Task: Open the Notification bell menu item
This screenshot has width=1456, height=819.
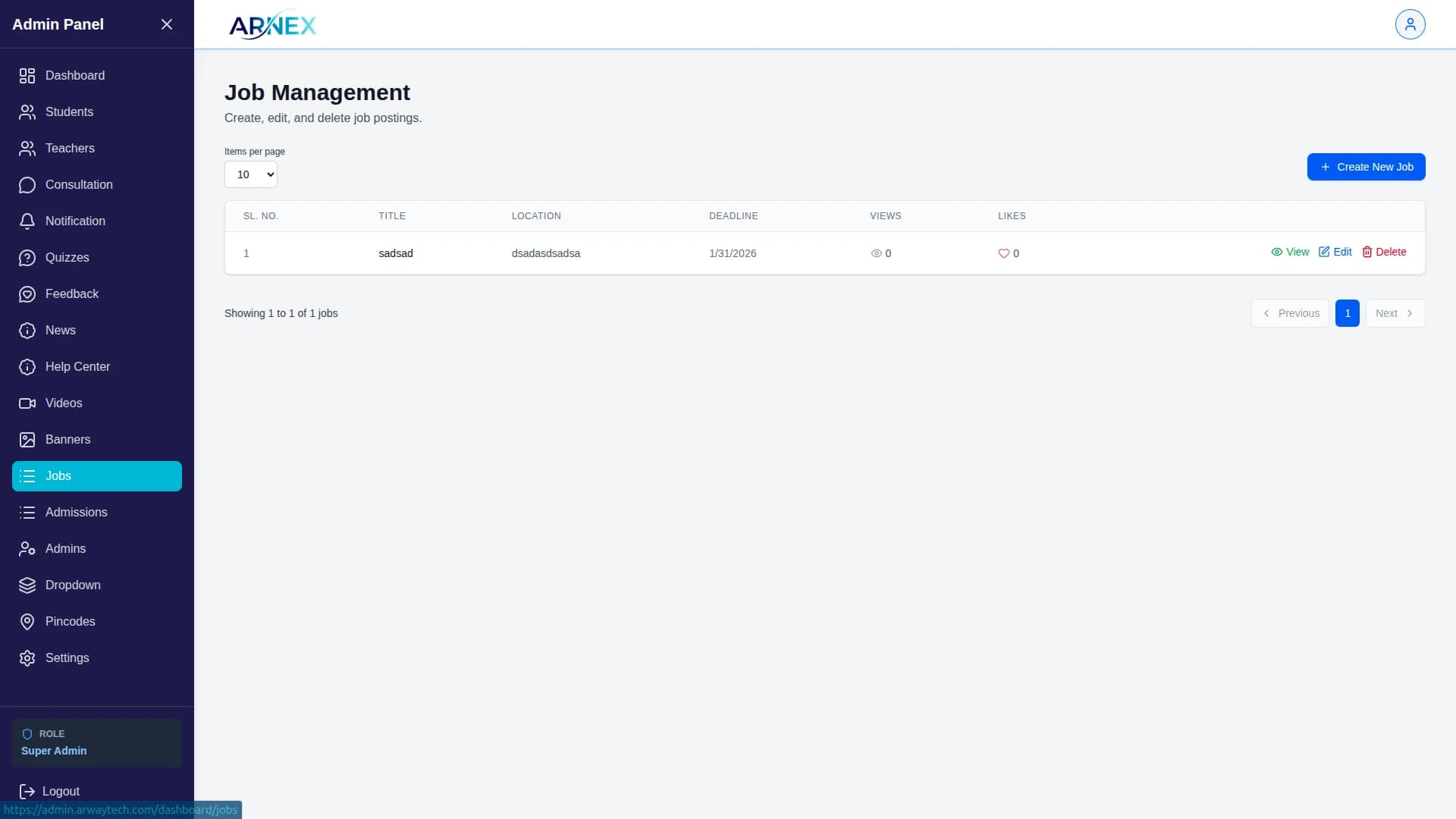Action: [74, 221]
